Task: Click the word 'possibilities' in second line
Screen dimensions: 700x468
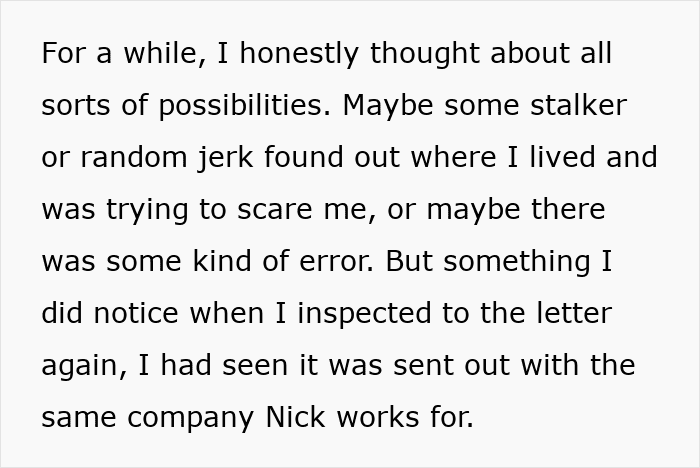Action: (x=244, y=105)
